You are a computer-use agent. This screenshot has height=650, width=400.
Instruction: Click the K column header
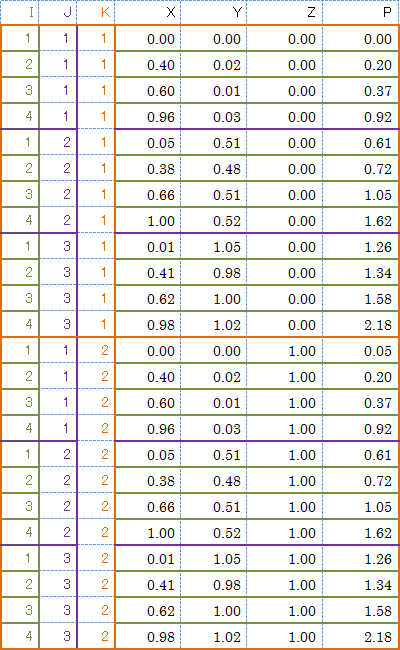coord(96,12)
